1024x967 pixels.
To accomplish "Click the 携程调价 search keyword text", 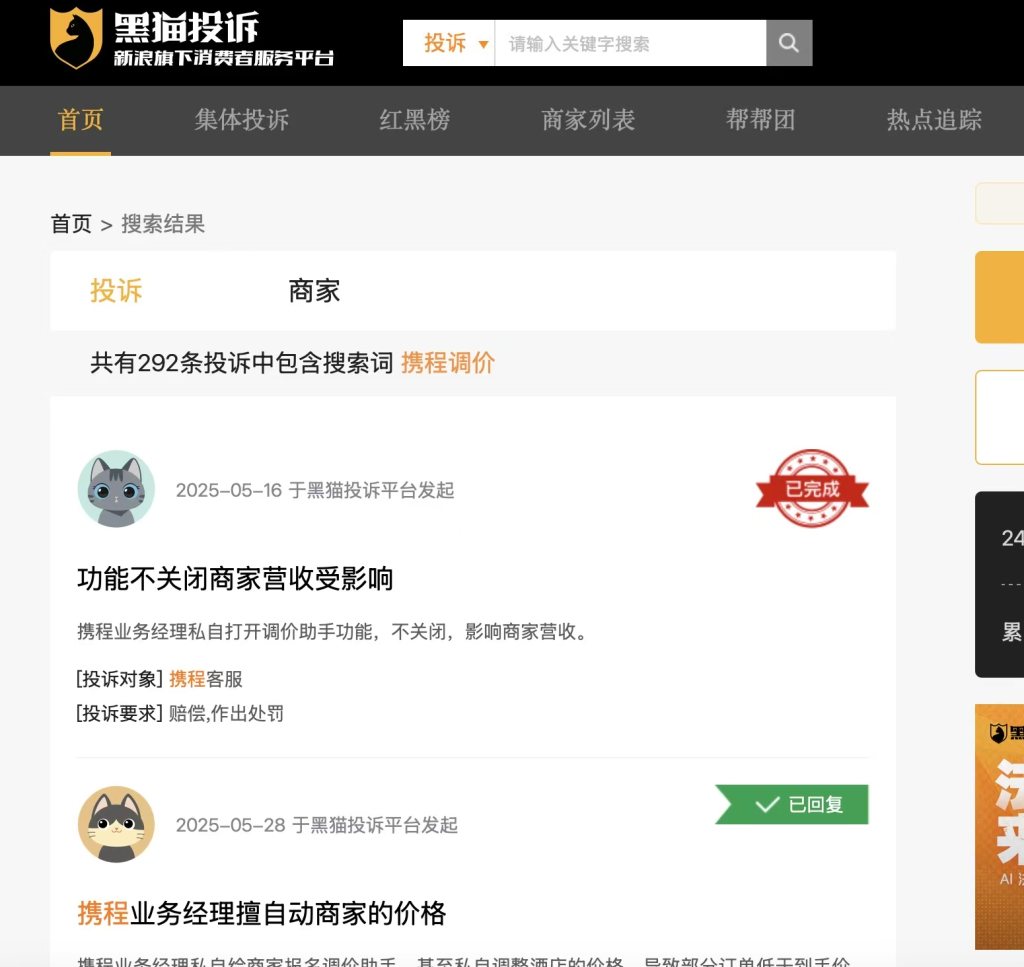I will point(448,363).
